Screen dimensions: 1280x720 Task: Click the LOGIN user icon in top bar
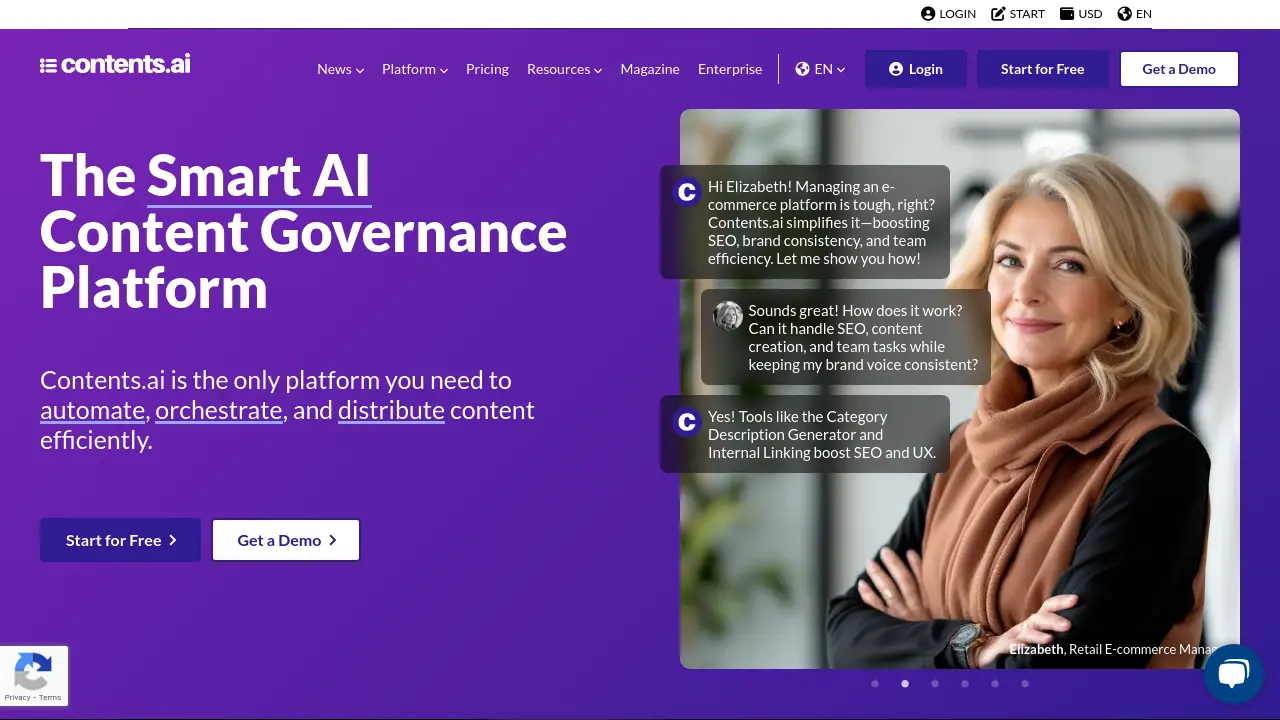tap(928, 14)
